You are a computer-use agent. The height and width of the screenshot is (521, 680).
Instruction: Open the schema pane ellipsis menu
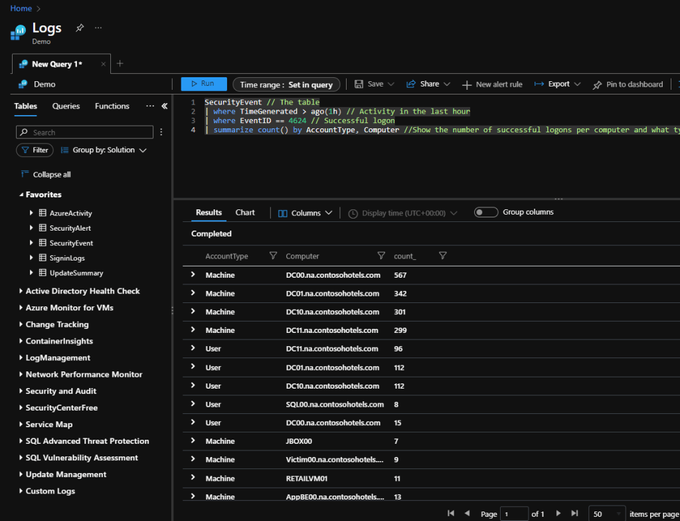[x=150, y=106]
